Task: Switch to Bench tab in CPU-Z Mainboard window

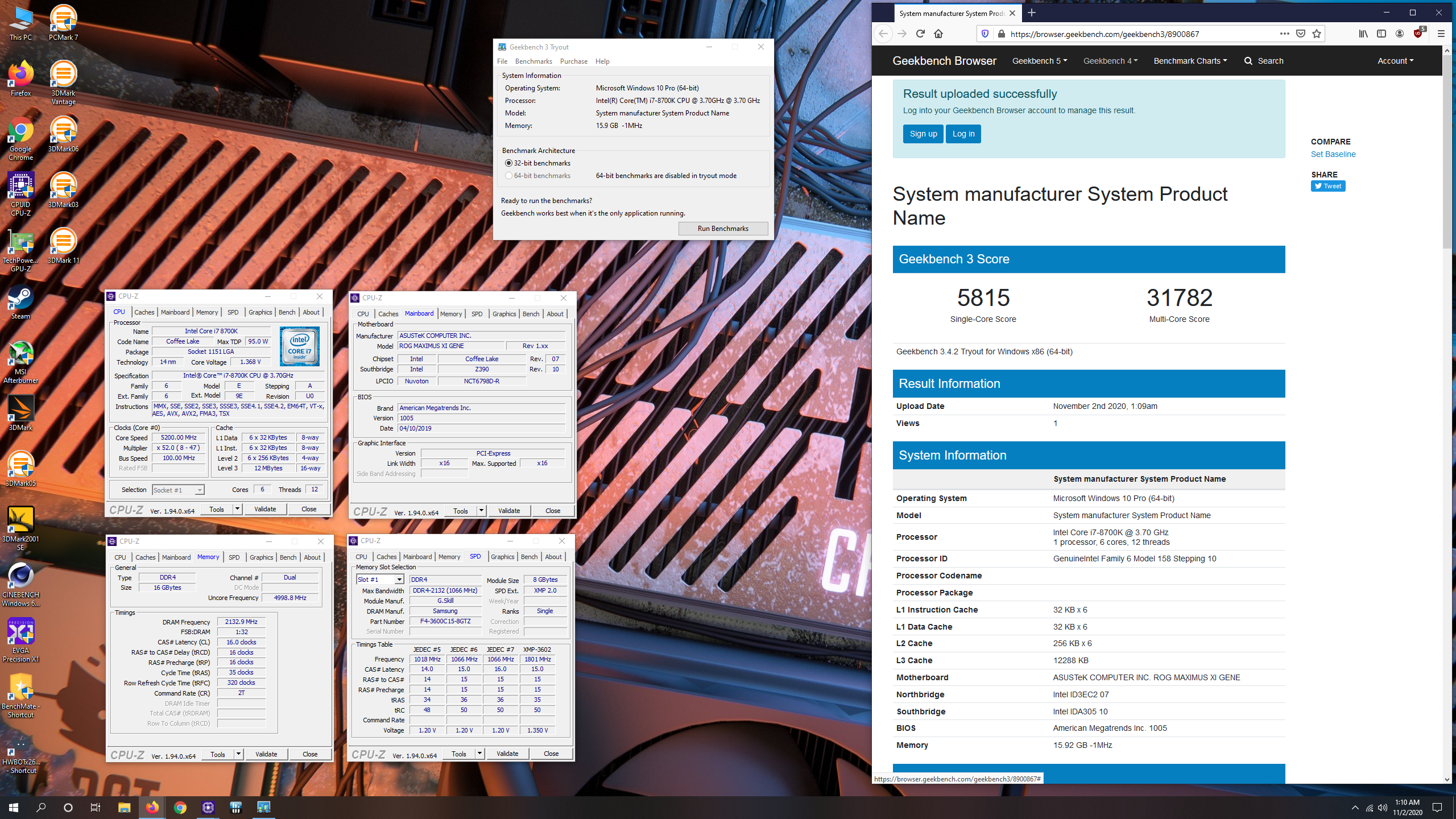Action: tap(531, 314)
